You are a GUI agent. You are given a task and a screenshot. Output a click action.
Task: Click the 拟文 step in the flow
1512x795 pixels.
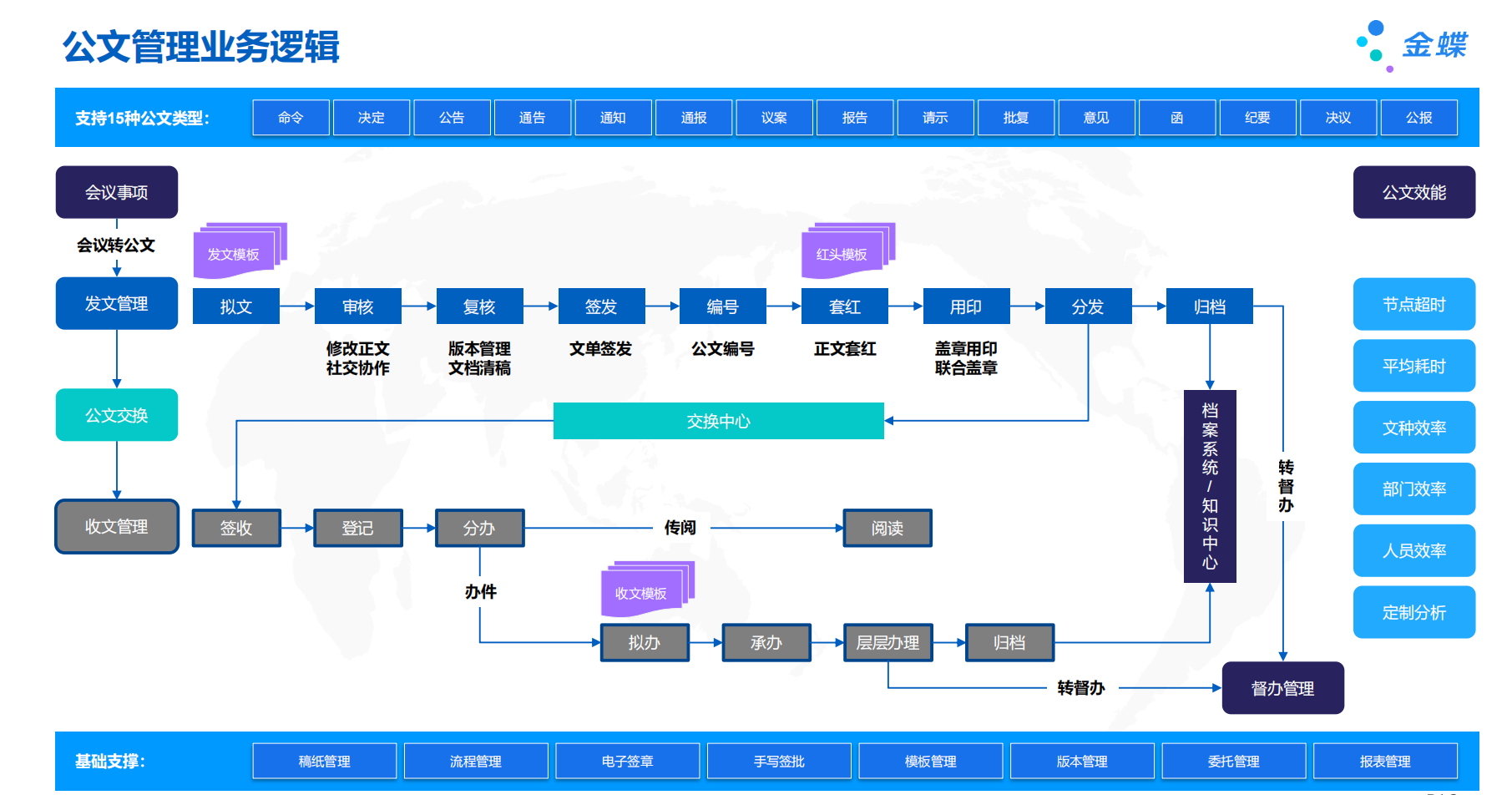coord(235,306)
